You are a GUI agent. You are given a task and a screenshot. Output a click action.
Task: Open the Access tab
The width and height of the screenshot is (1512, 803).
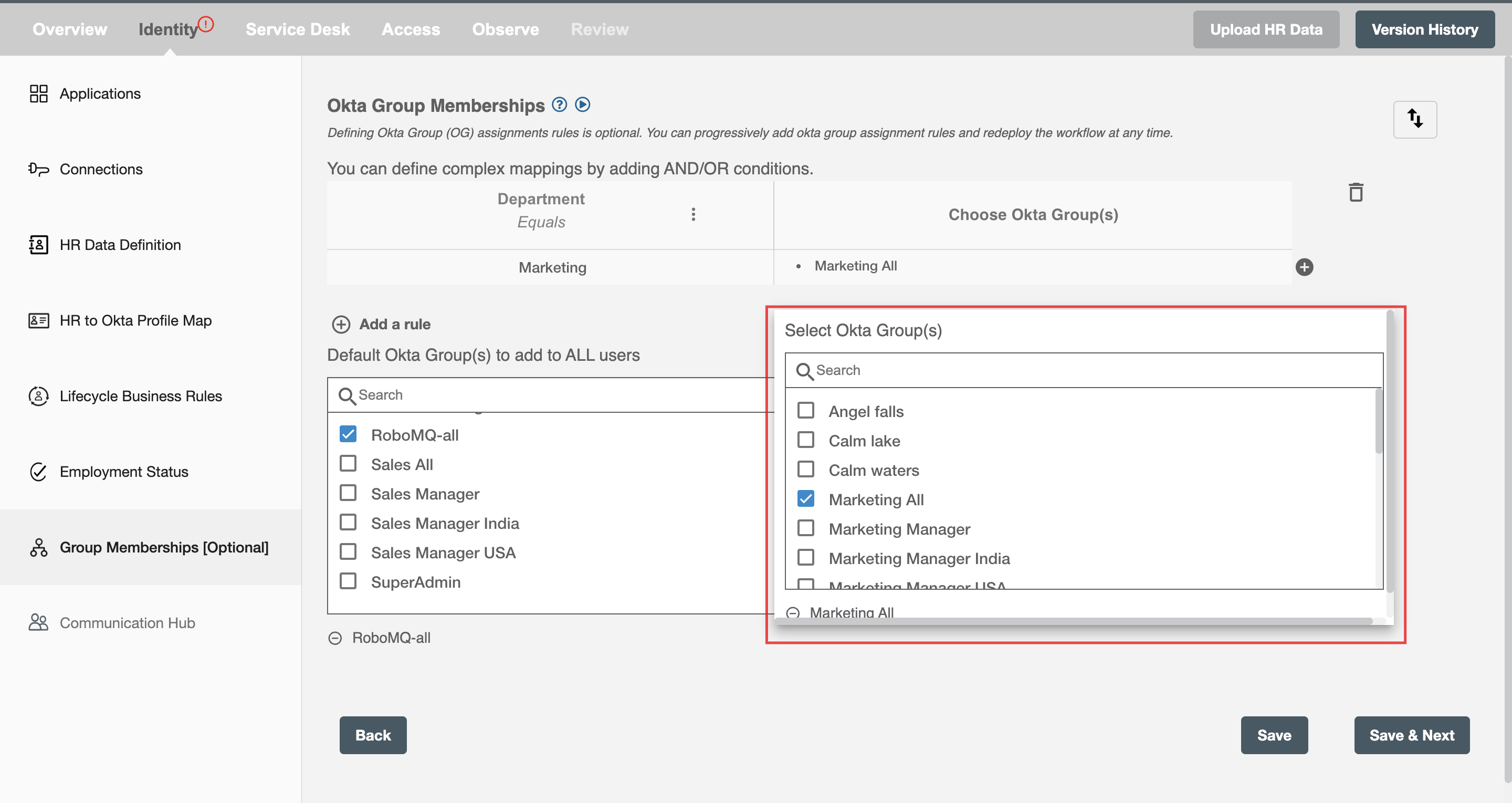click(411, 29)
